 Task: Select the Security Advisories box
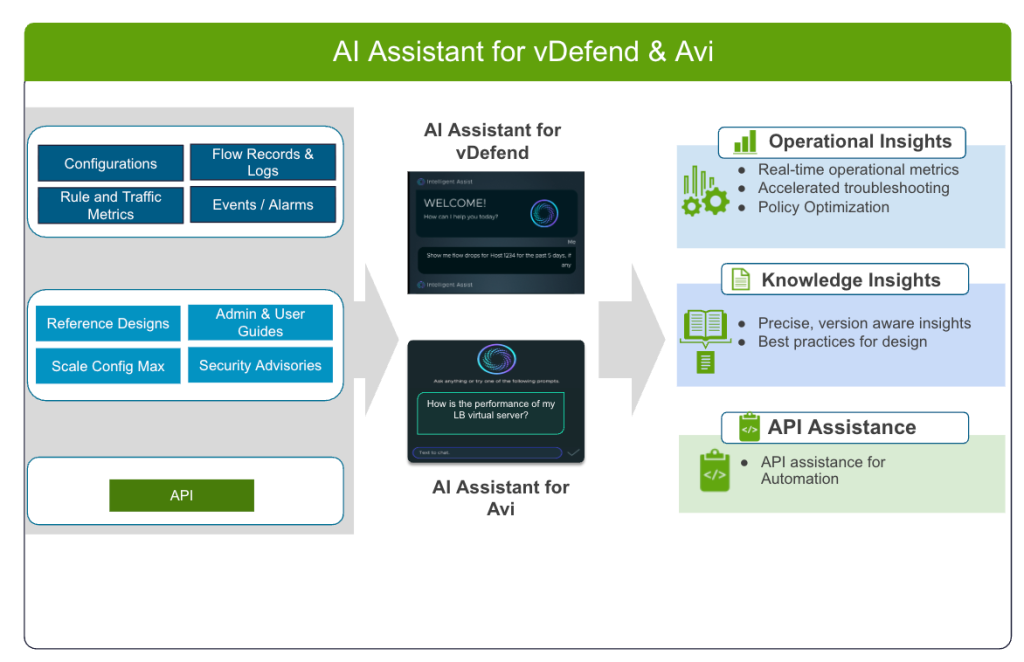pyautogui.click(x=260, y=364)
